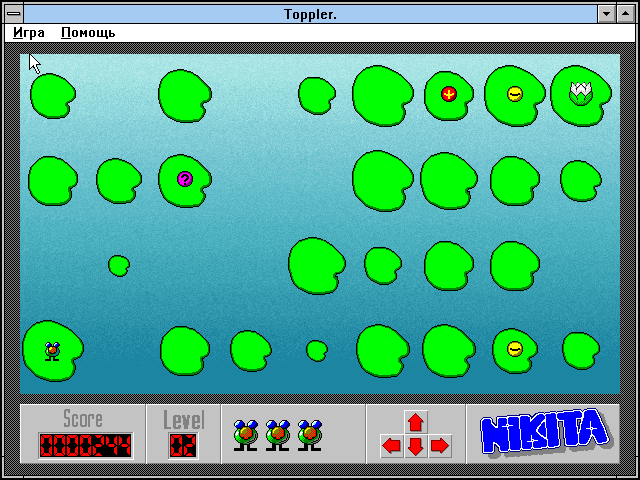Click the Toppler title bar
640x480 pixels.
311,14
